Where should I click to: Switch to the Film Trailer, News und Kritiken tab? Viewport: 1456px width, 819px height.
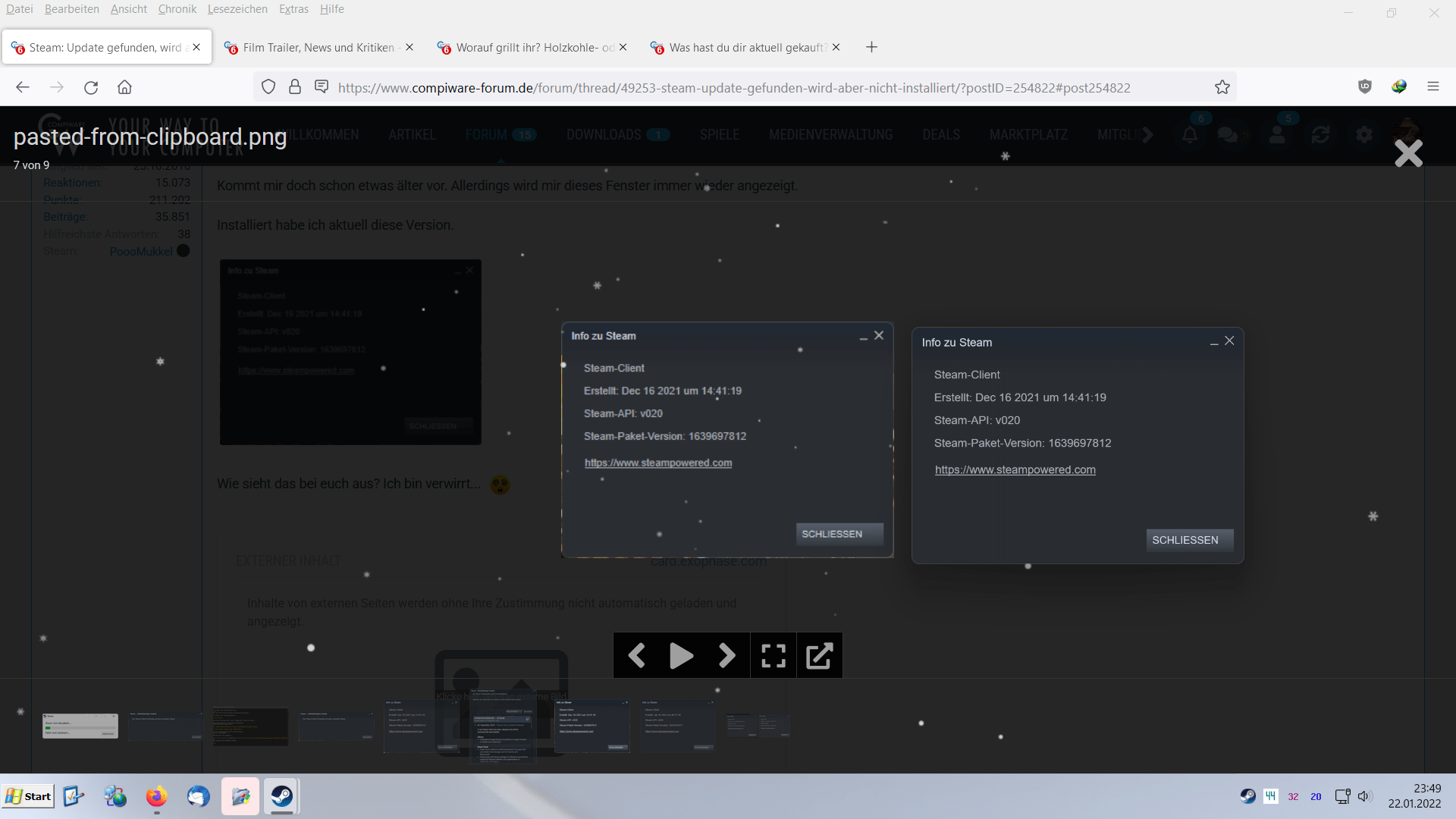tap(318, 47)
